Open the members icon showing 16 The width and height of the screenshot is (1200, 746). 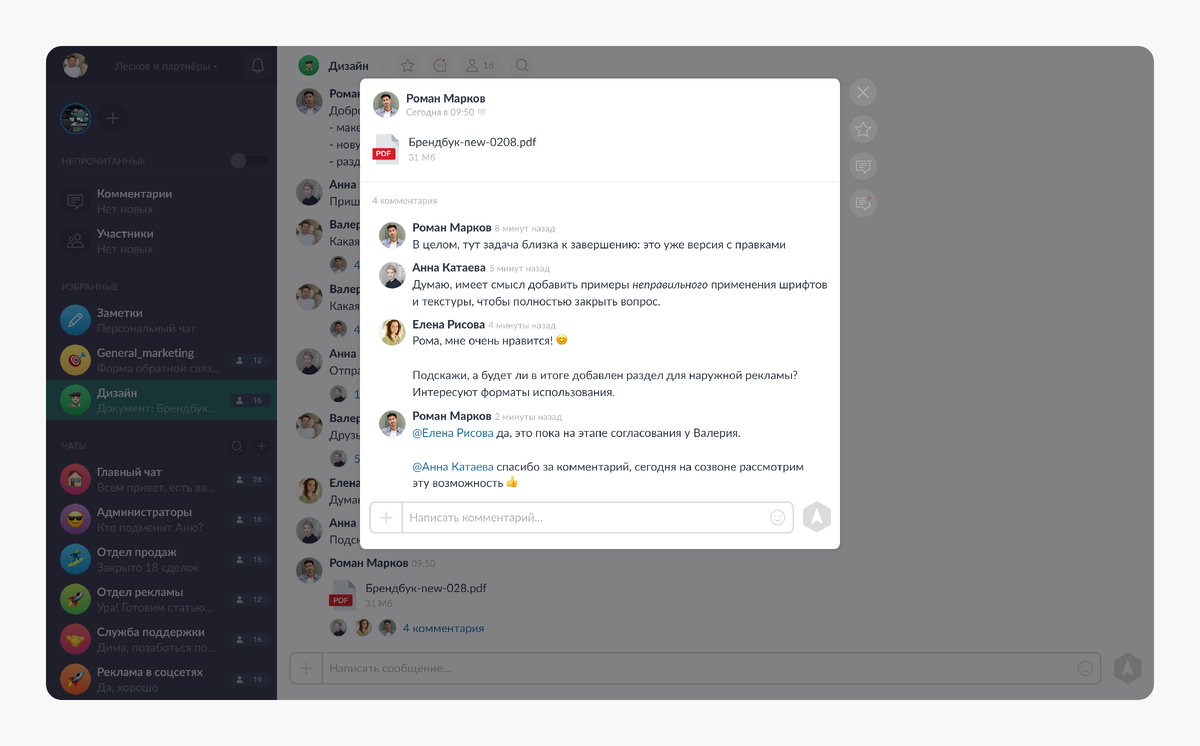(x=480, y=66)
